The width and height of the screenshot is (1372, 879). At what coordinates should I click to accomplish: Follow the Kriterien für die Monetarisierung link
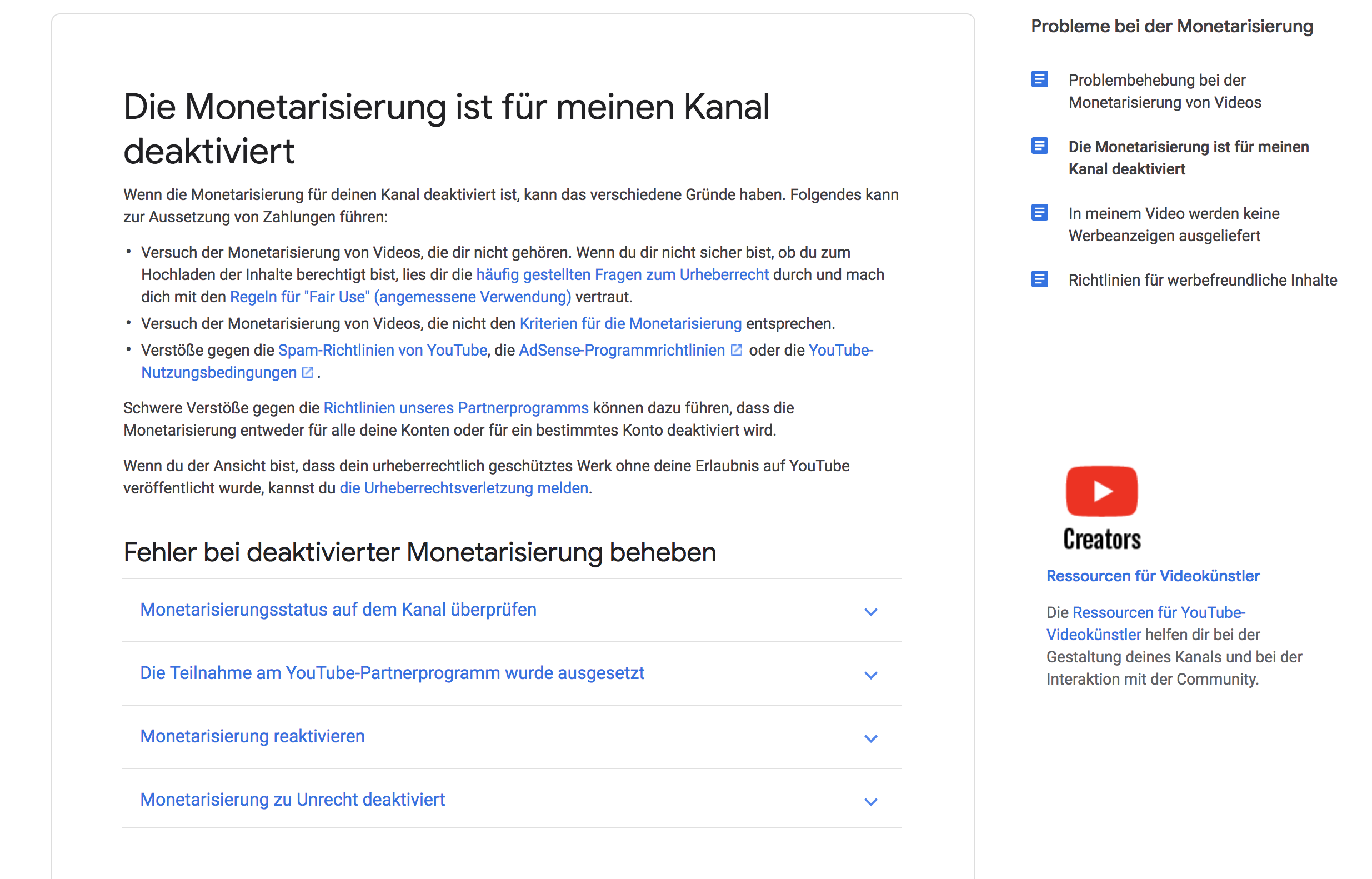coord(630,323)
